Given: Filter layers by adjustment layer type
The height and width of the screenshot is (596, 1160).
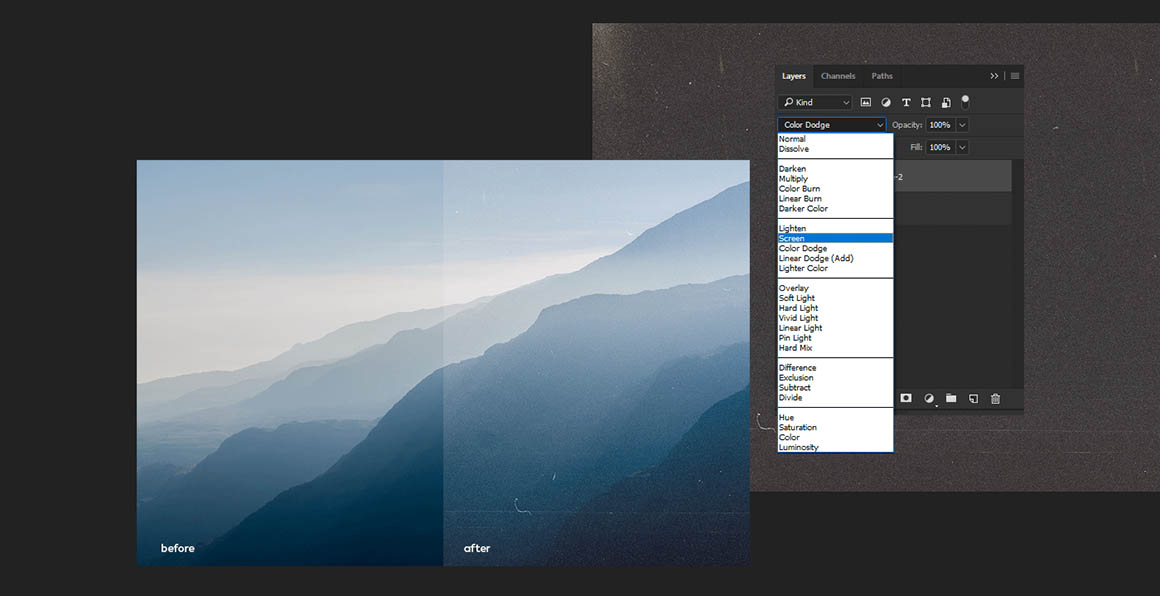Looking at the screenshot, I should (886, 102).
